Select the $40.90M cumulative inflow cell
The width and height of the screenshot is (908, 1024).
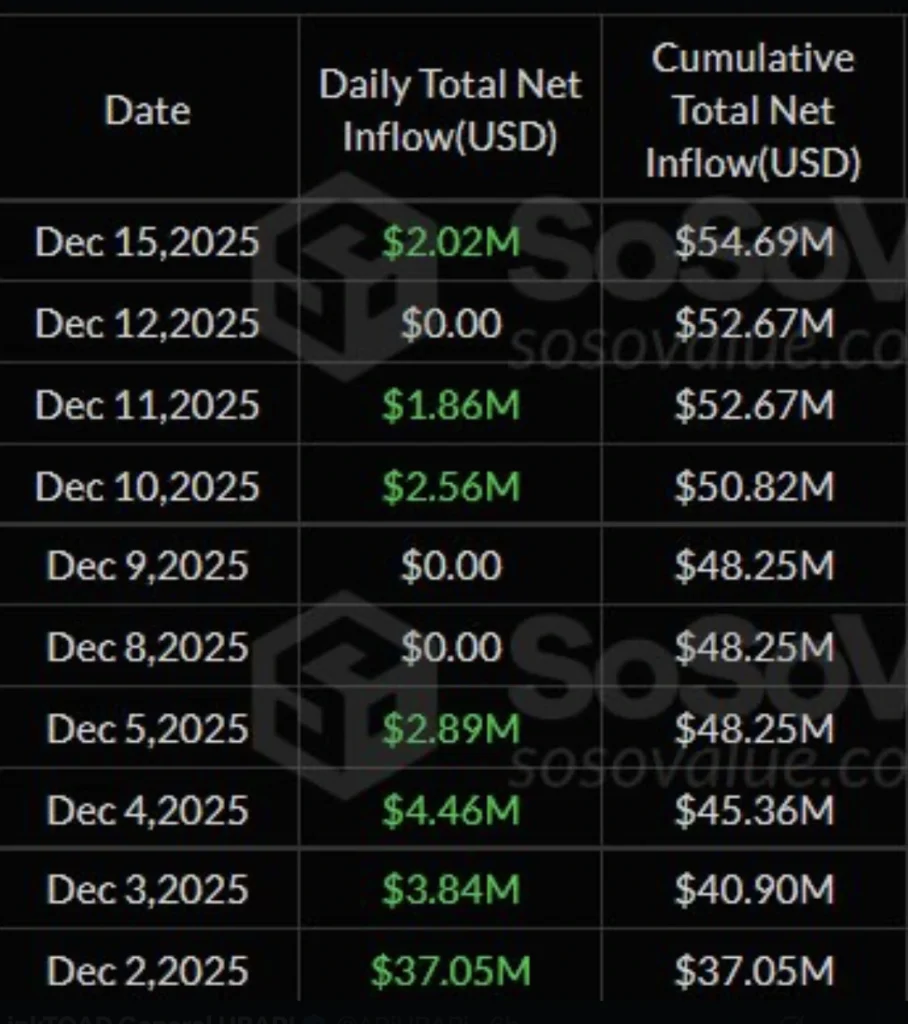[x=753, y=890]
